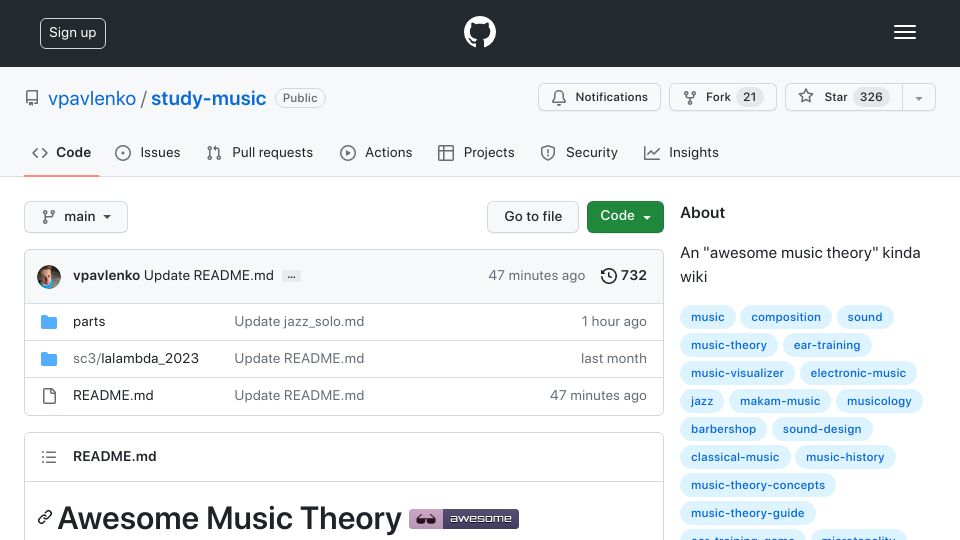The width and height of the screenshot is (960, 540).
Task: Switch to the Code tab
Action: pyautogui.click(x=61, y=152)
